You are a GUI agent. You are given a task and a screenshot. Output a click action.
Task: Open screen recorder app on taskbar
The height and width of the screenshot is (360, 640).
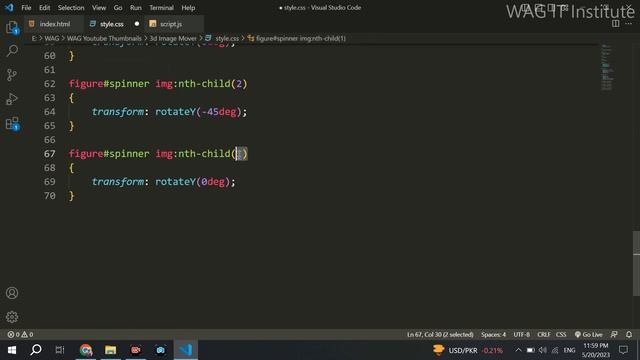coord(136,350)
